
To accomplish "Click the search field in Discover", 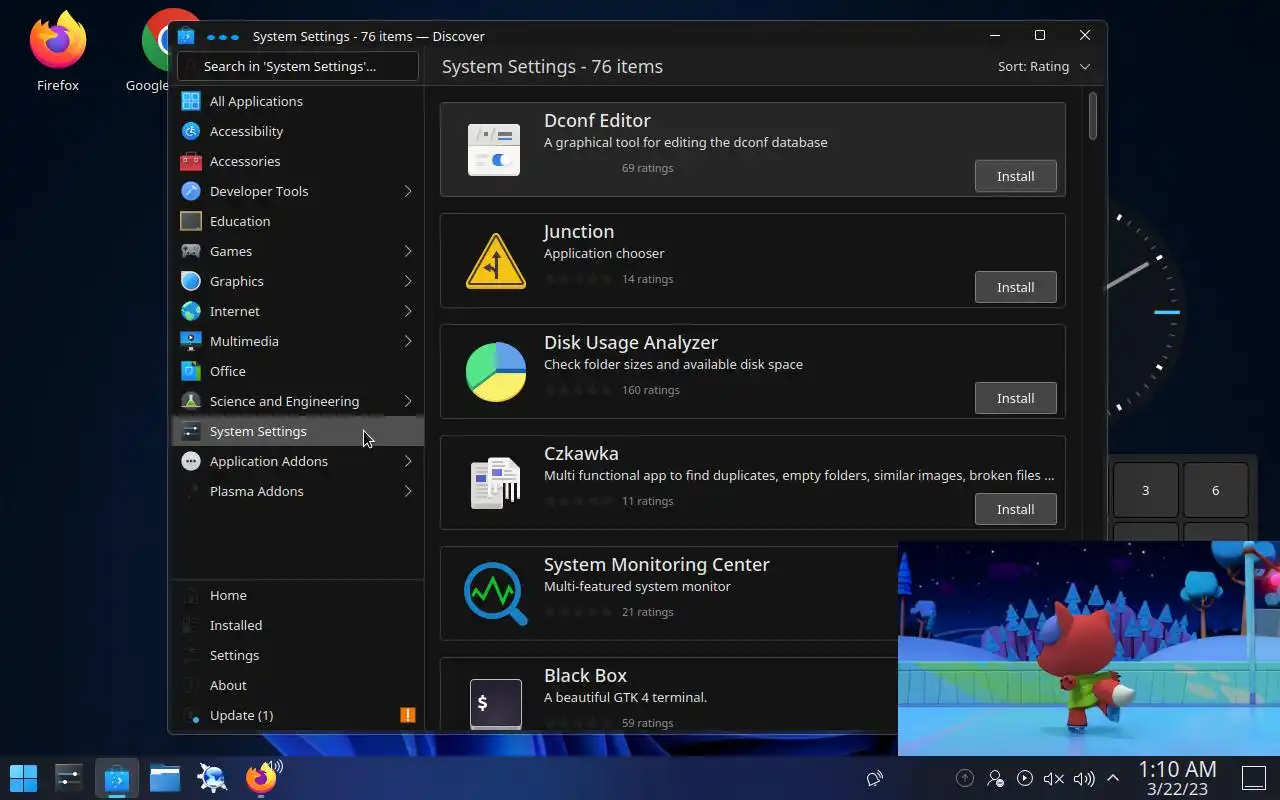I will 298,66.
